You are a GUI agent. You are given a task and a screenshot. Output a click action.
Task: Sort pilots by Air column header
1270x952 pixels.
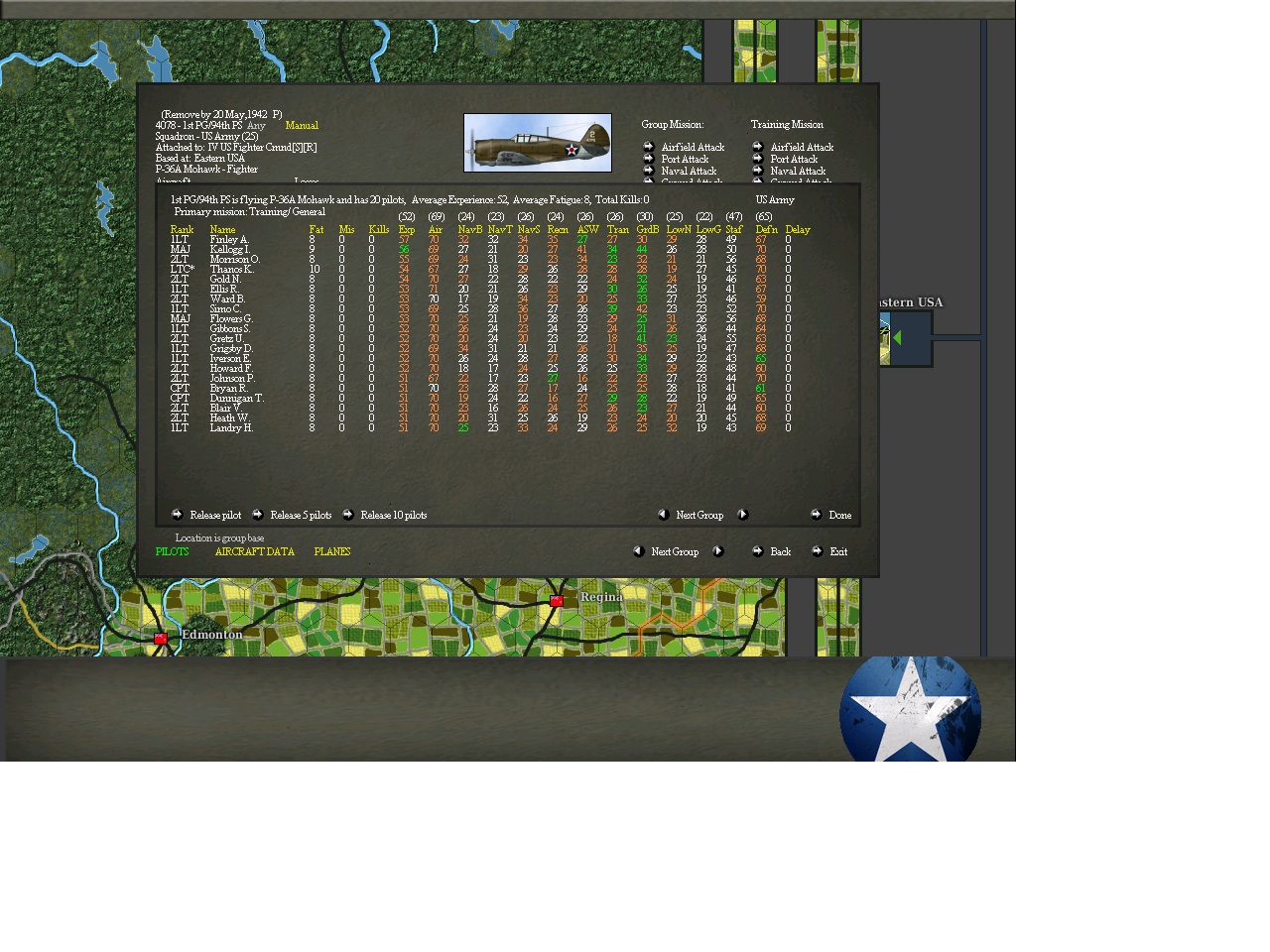pos(435,230)
